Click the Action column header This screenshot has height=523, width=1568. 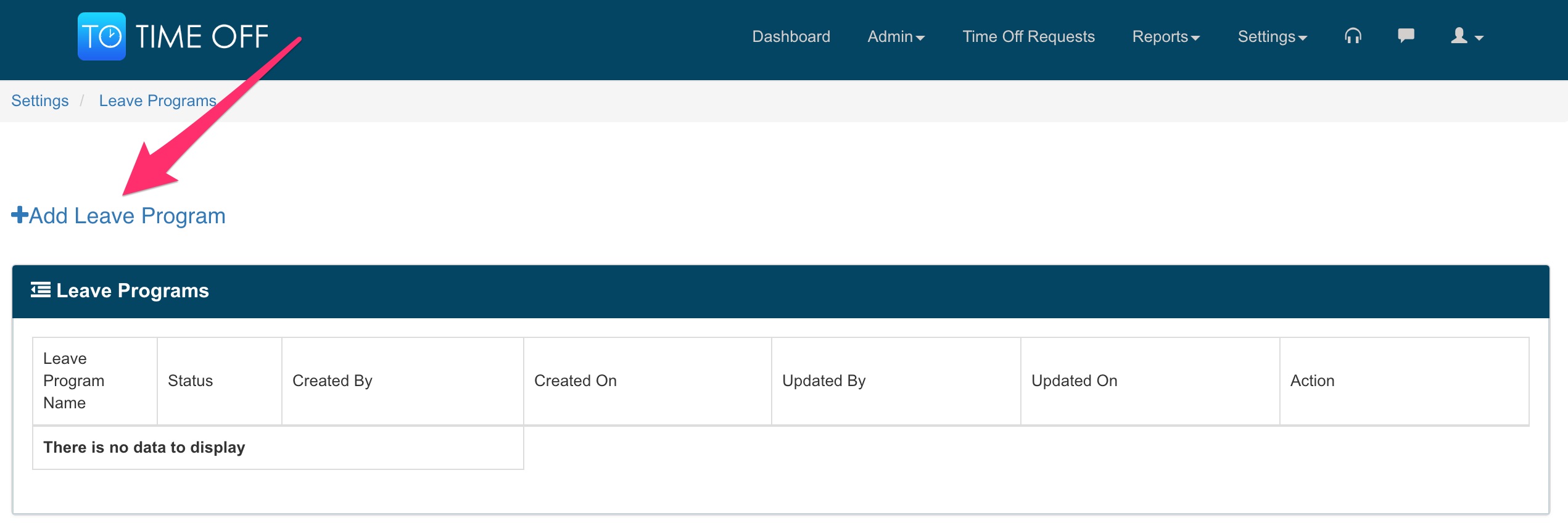[x=1312, y=381]
